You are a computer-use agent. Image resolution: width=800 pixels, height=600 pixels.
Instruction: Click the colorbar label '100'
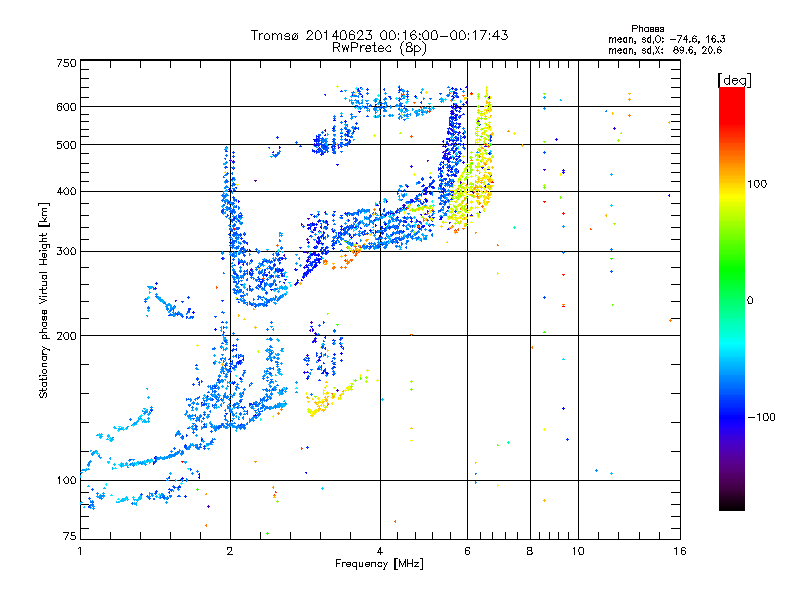tap(757, 184)
